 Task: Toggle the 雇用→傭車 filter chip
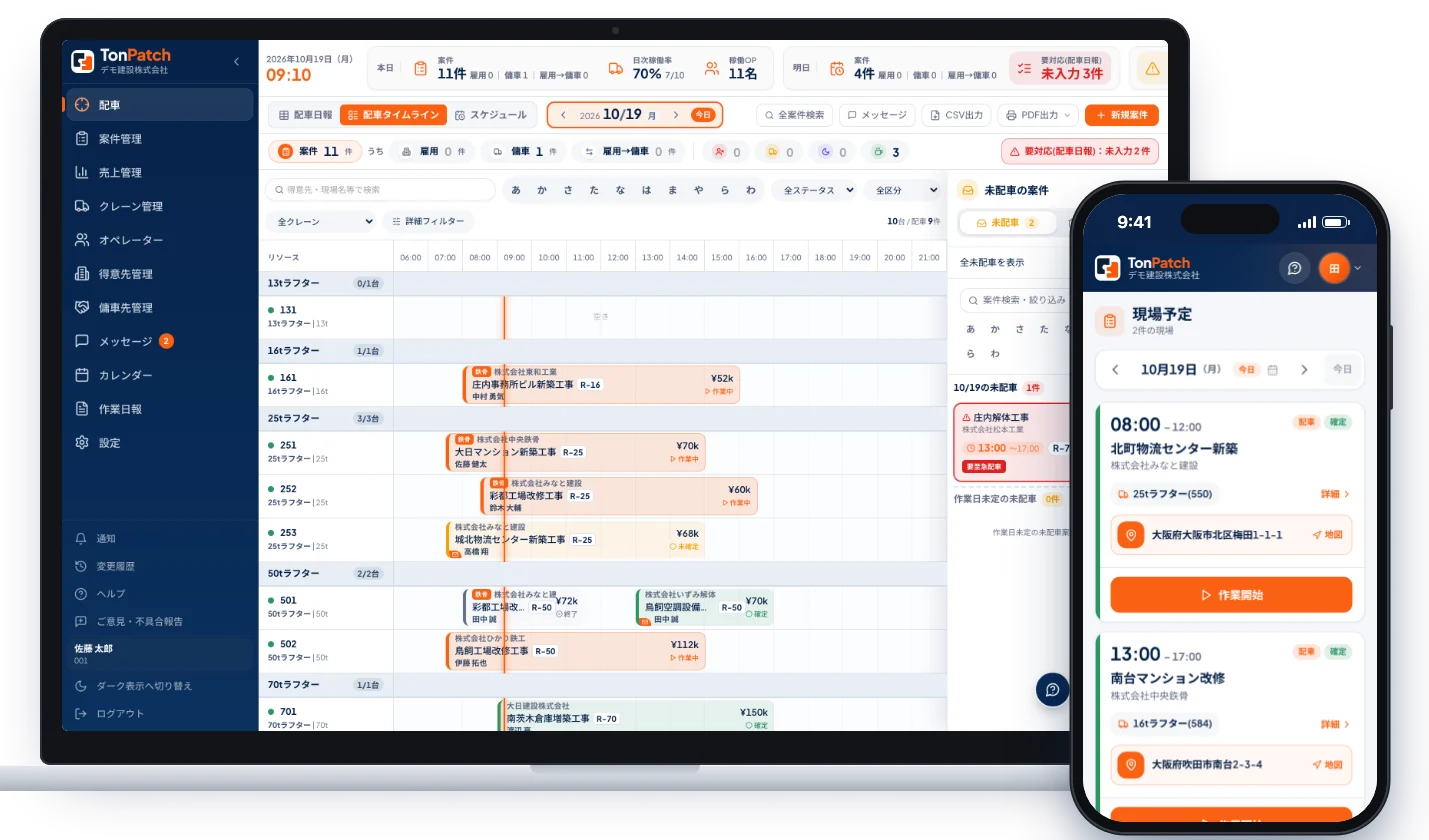click(631, 152)
